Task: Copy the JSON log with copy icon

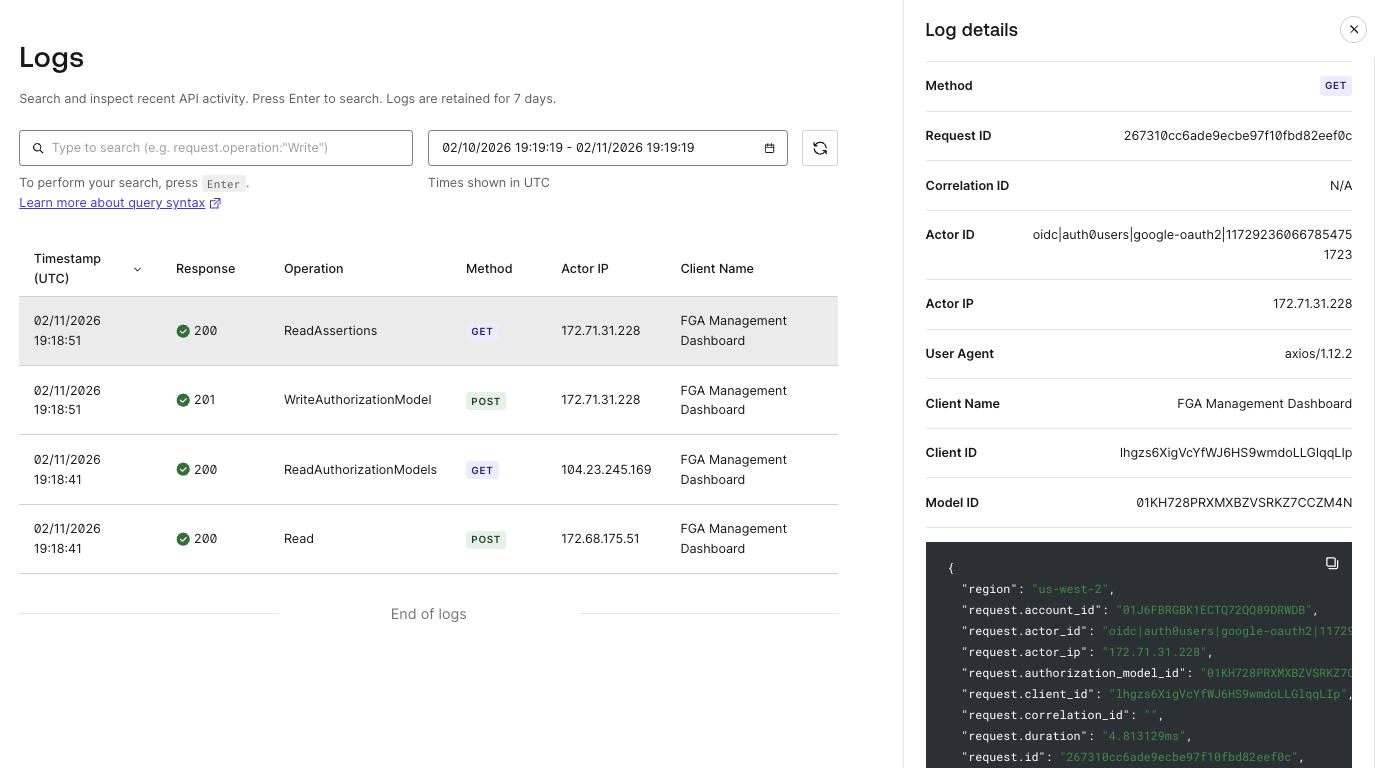Action: (x=1332, y=563)
